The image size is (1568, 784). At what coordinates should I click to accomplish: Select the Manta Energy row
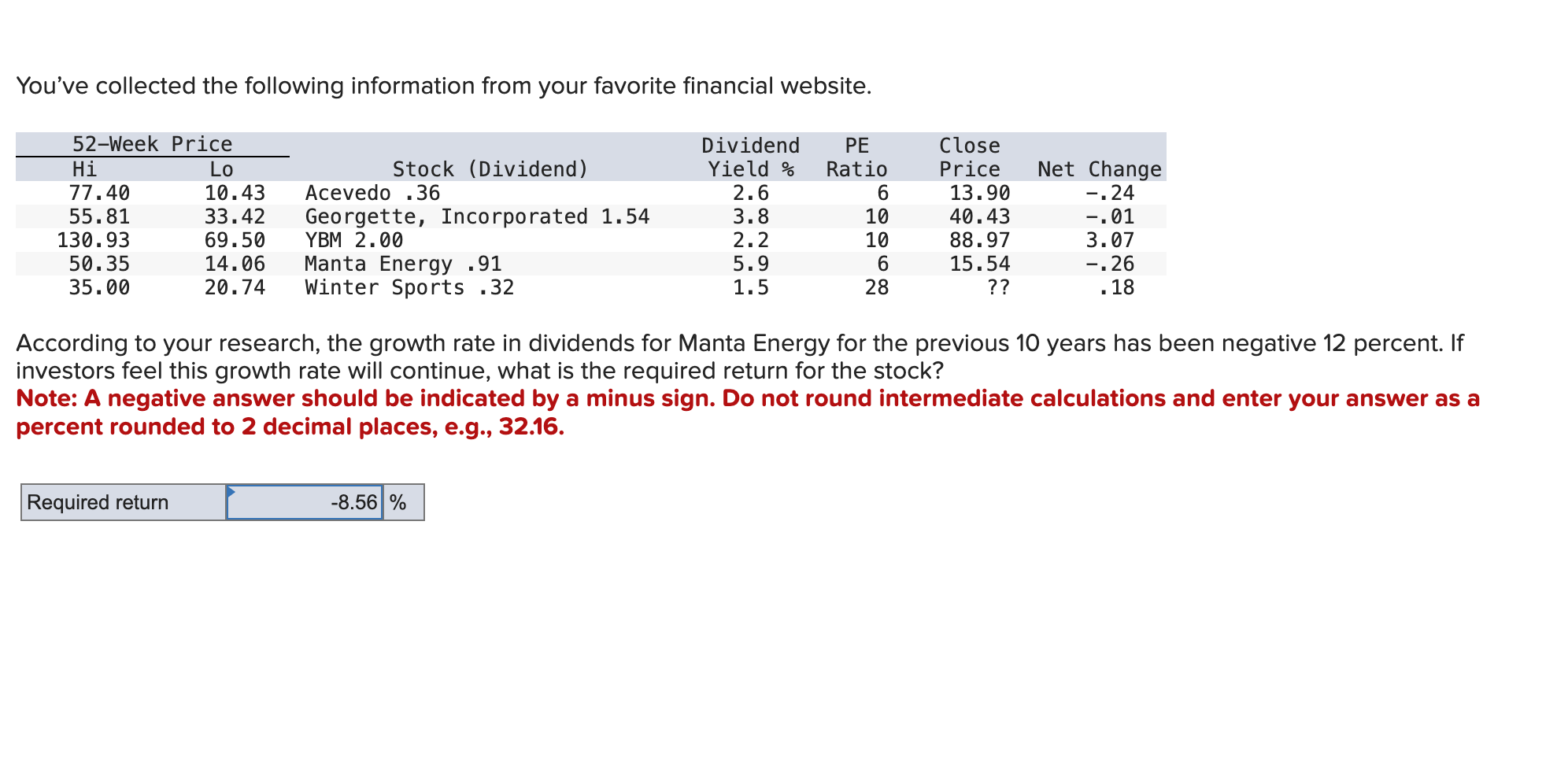click(403, 264)
